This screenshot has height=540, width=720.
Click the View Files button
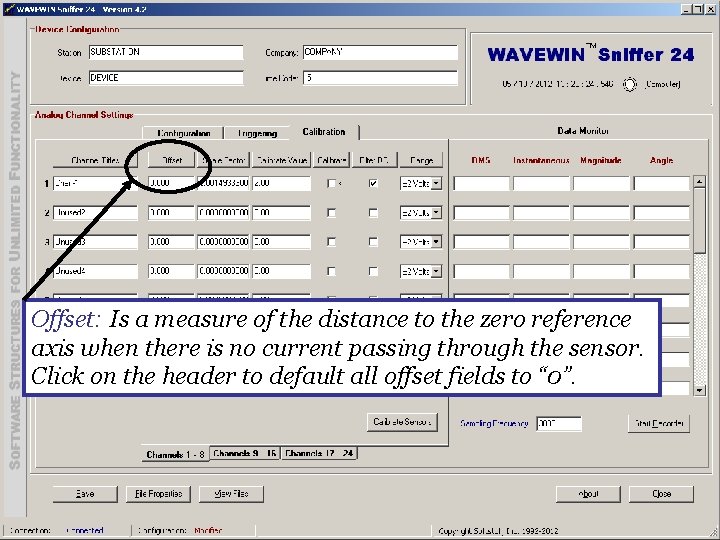(x=231, y=494)
